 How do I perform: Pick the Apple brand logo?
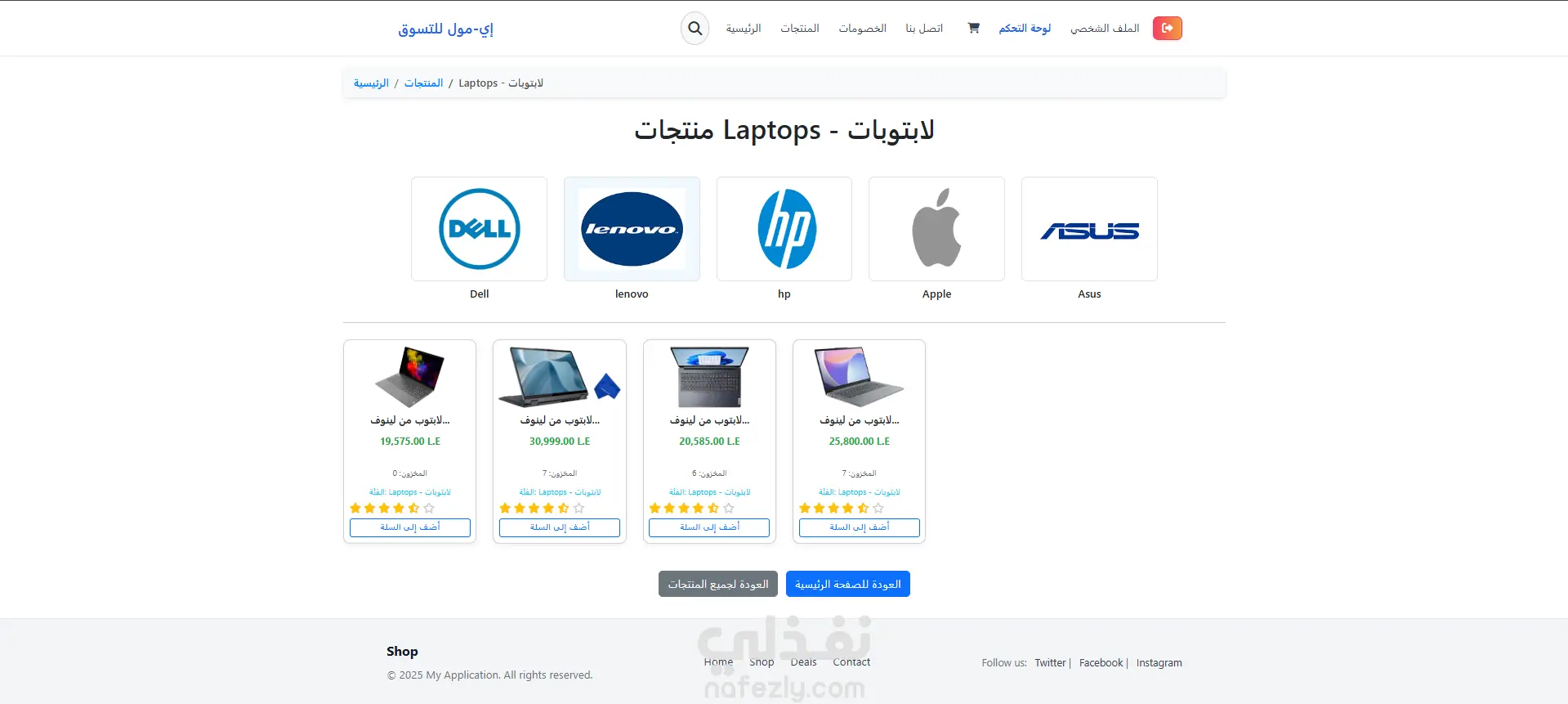pos(936,229)
